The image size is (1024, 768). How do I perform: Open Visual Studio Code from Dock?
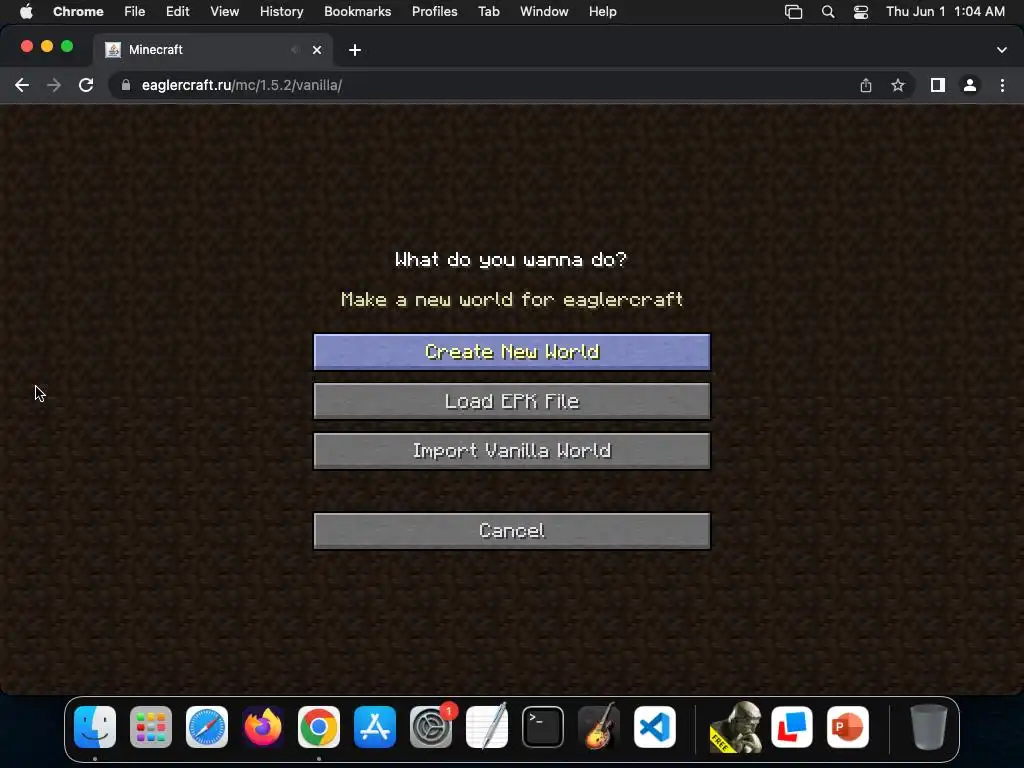tap(654, 727)
